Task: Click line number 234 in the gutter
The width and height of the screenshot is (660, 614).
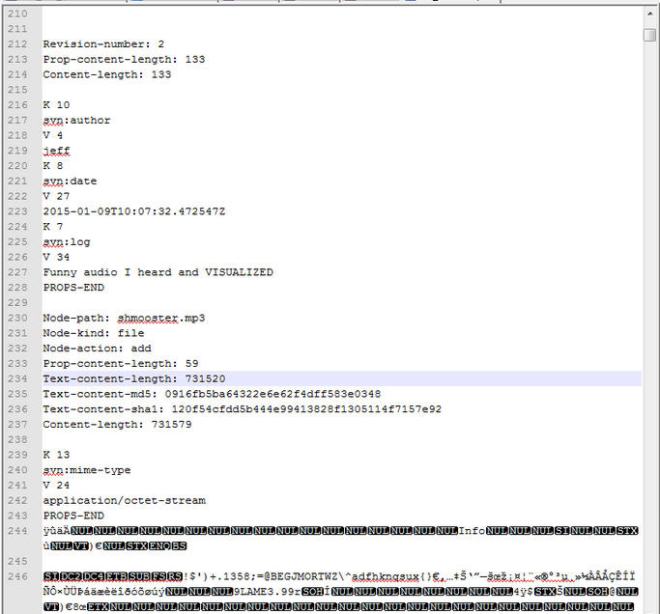Action: coord(18,379)
